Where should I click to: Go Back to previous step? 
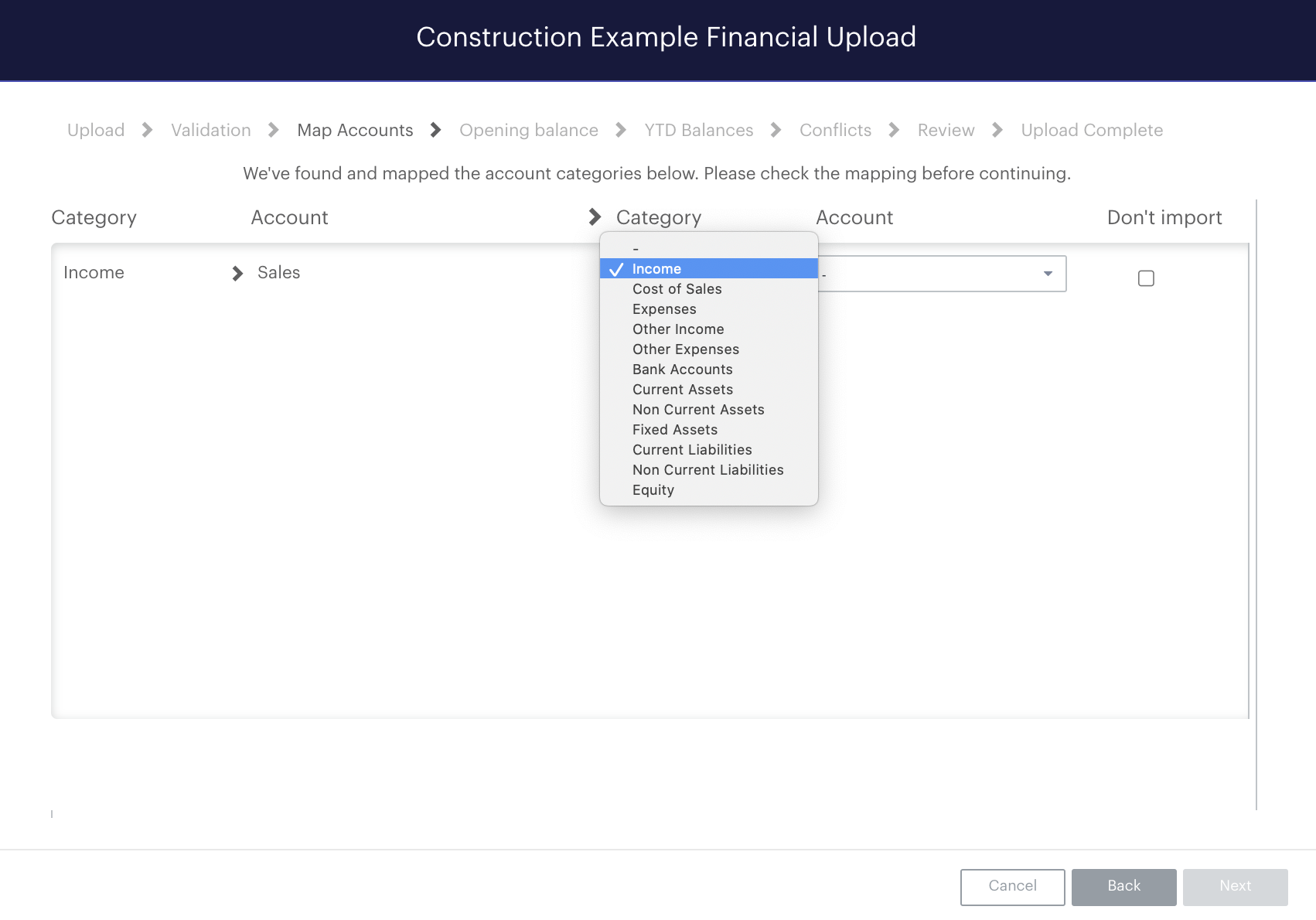click(x=1124, y=887)
